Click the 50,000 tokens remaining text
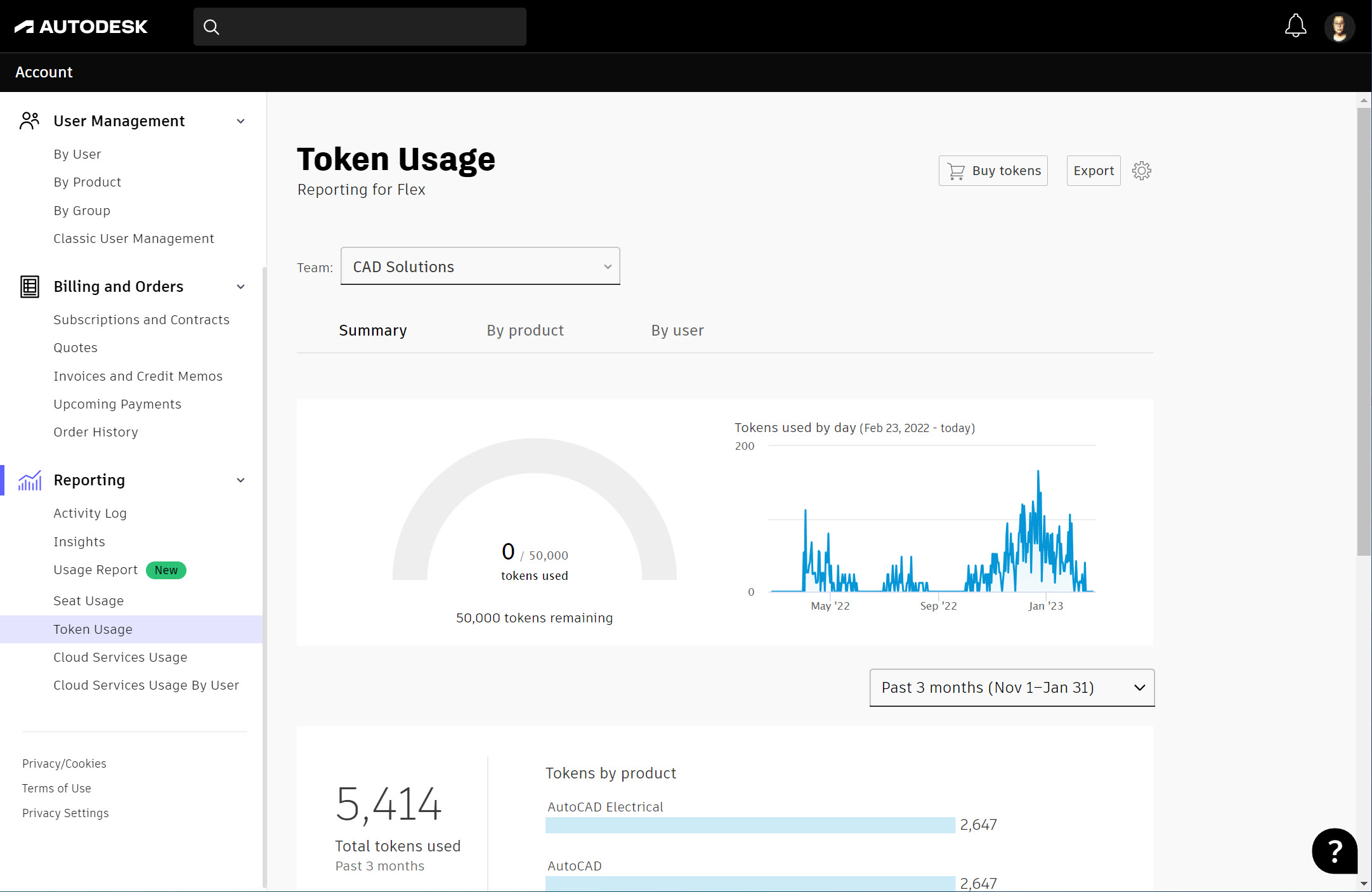Viewport: 1372px width, 892px height. tap(535, 618)
